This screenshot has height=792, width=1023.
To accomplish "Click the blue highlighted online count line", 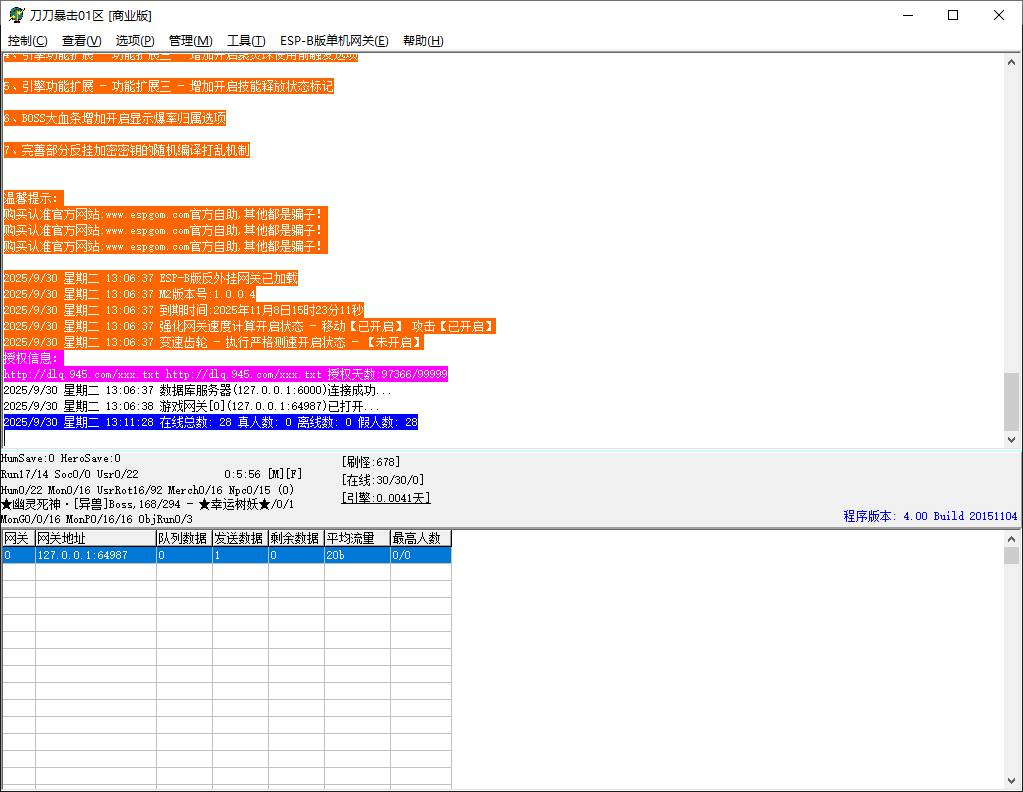I will click(x=210, y=423).
